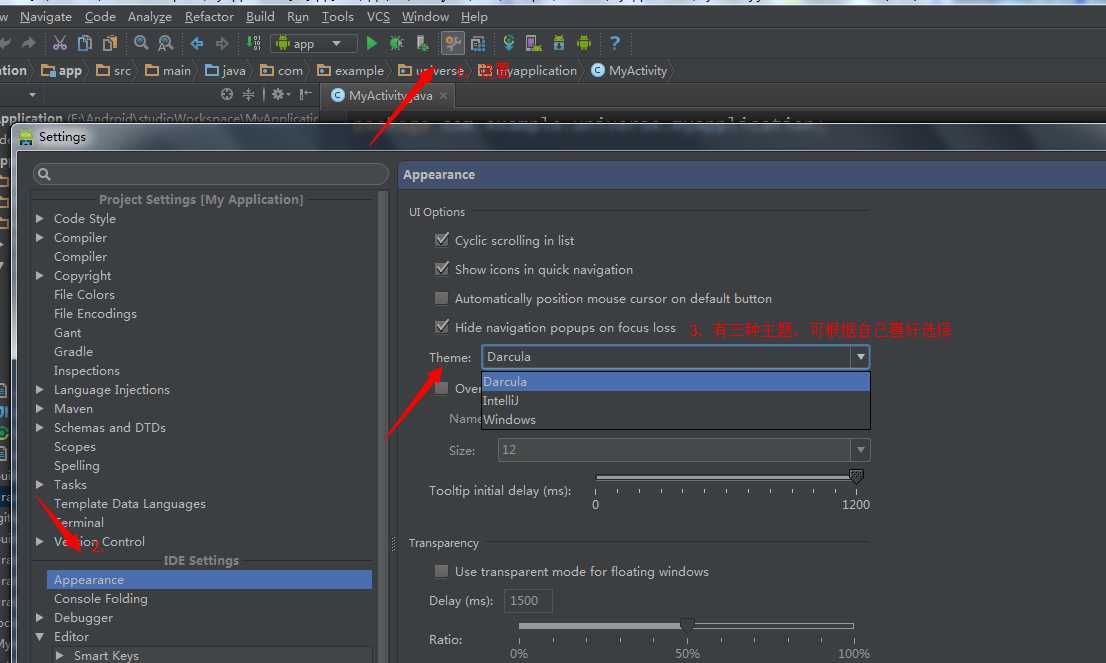Click the Find magnifier toolbar icon

coord(141,44)
